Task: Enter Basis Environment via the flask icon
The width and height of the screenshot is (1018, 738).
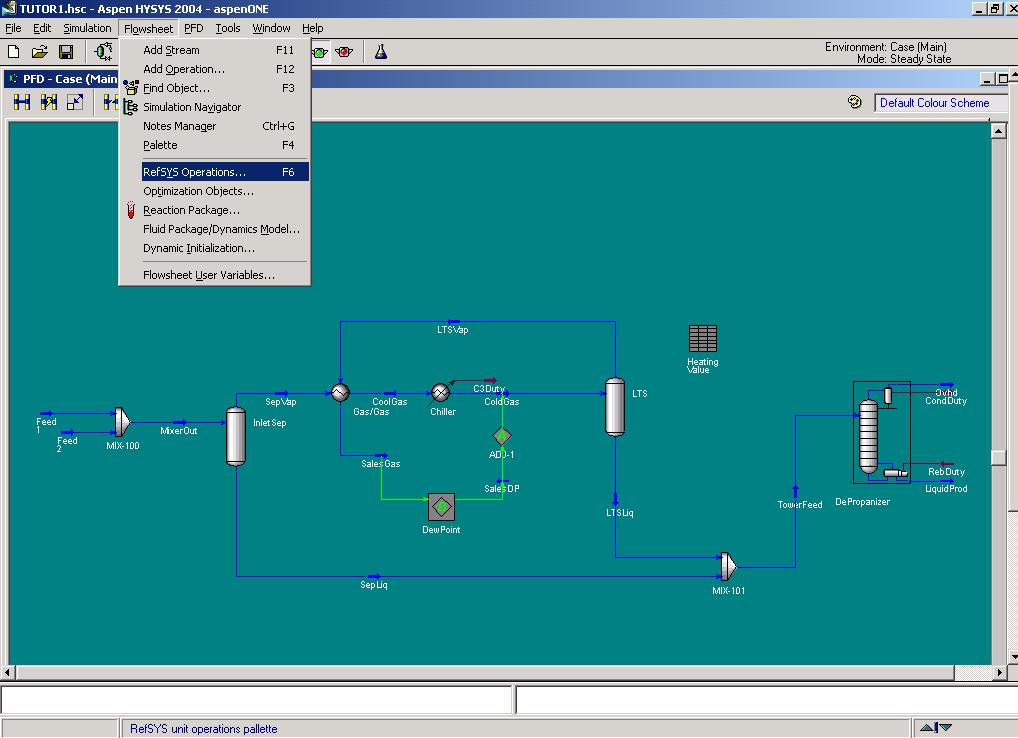Action: pyautogui.click(x=381, y=52)
